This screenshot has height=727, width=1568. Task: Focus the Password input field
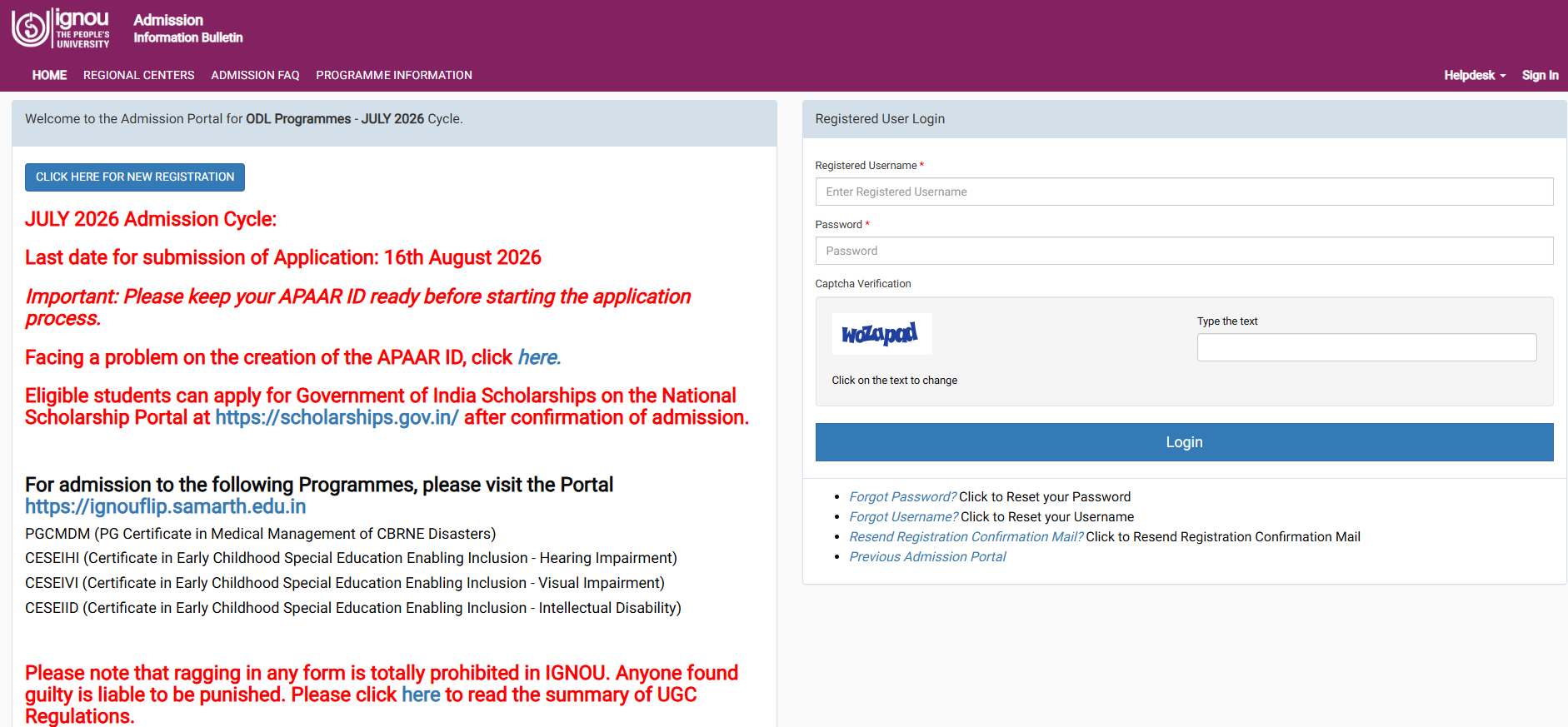pos(1184,251)
